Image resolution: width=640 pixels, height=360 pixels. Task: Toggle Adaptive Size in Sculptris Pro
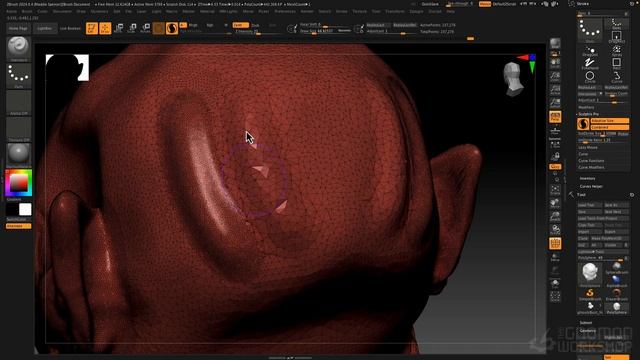[610, 121]
